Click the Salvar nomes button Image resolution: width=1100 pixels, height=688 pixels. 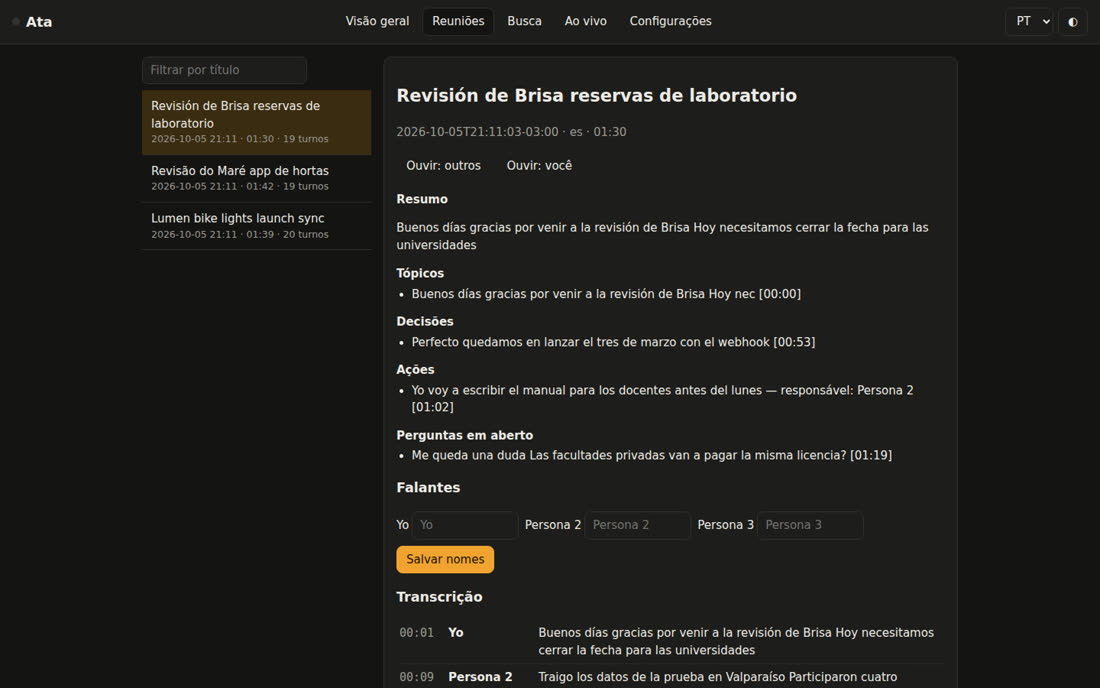pos(445,560)
